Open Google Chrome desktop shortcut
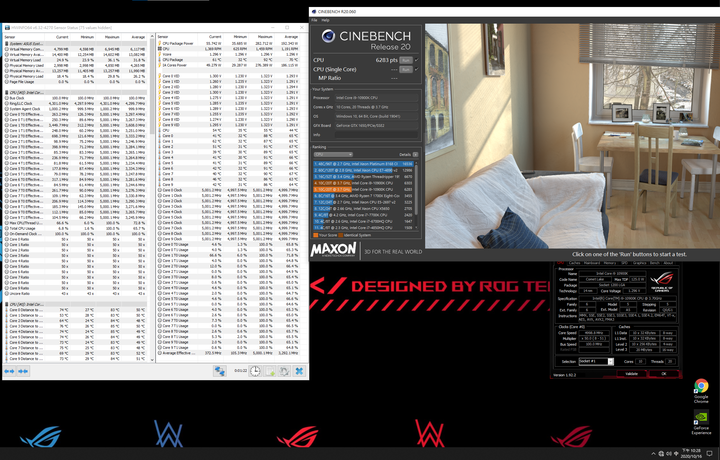 pyautogui.click(x=701, y=391)
